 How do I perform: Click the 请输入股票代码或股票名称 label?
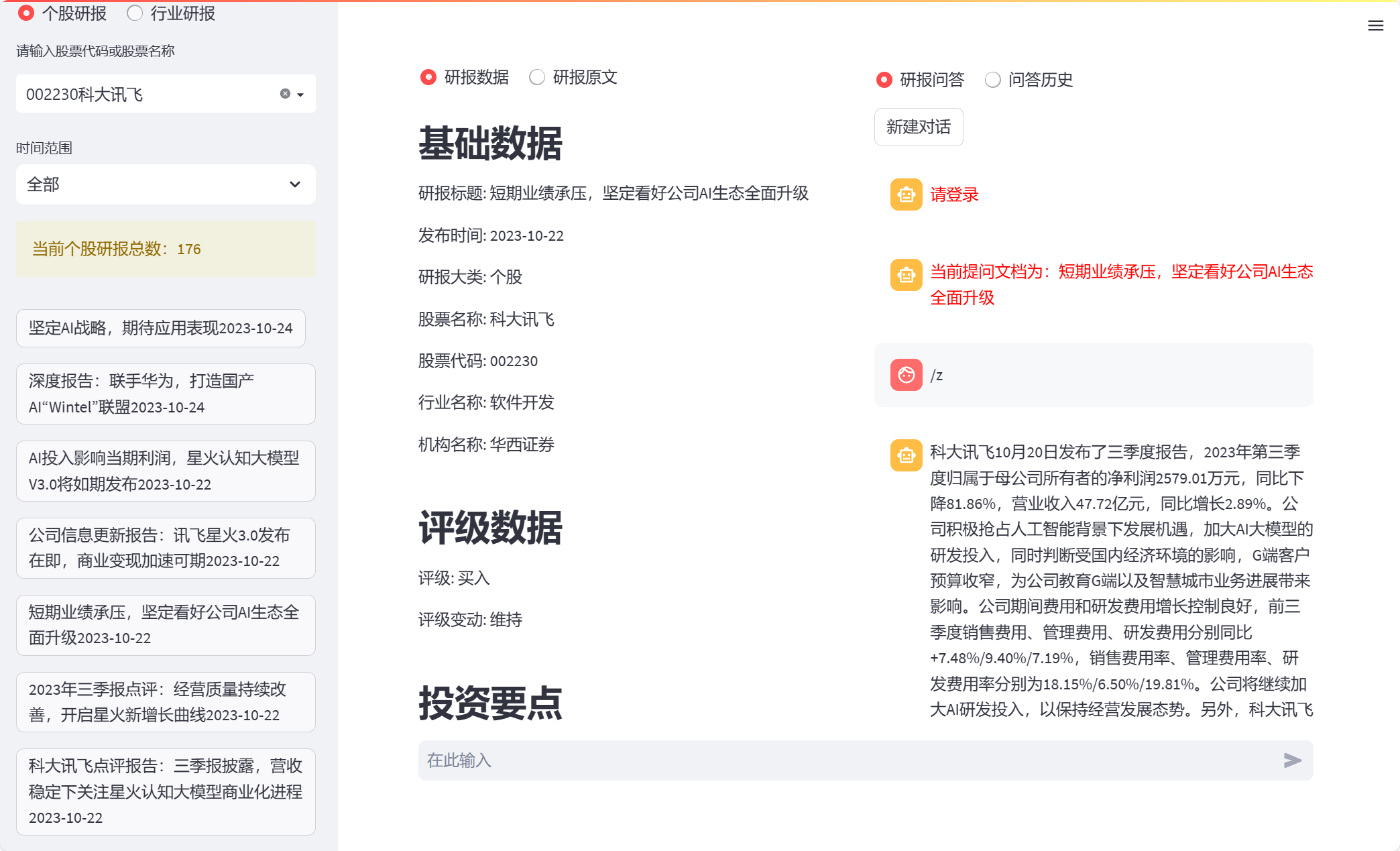point(95,51)
